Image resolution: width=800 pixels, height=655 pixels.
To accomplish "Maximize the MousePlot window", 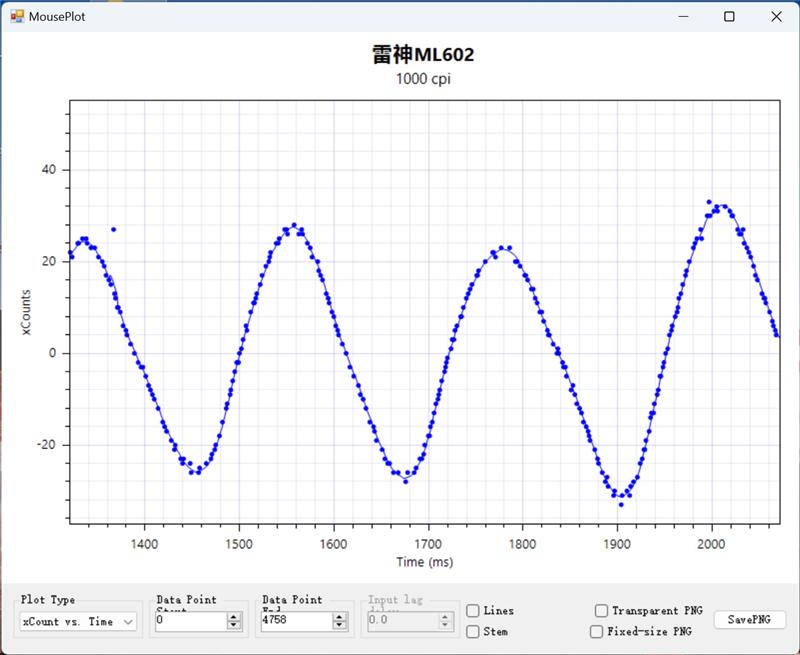I will pos(730,16).
